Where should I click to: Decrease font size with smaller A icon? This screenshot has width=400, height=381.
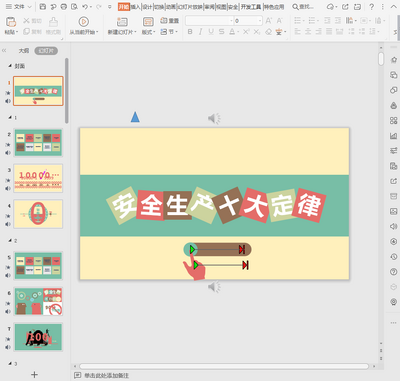[x=279, y=21]
